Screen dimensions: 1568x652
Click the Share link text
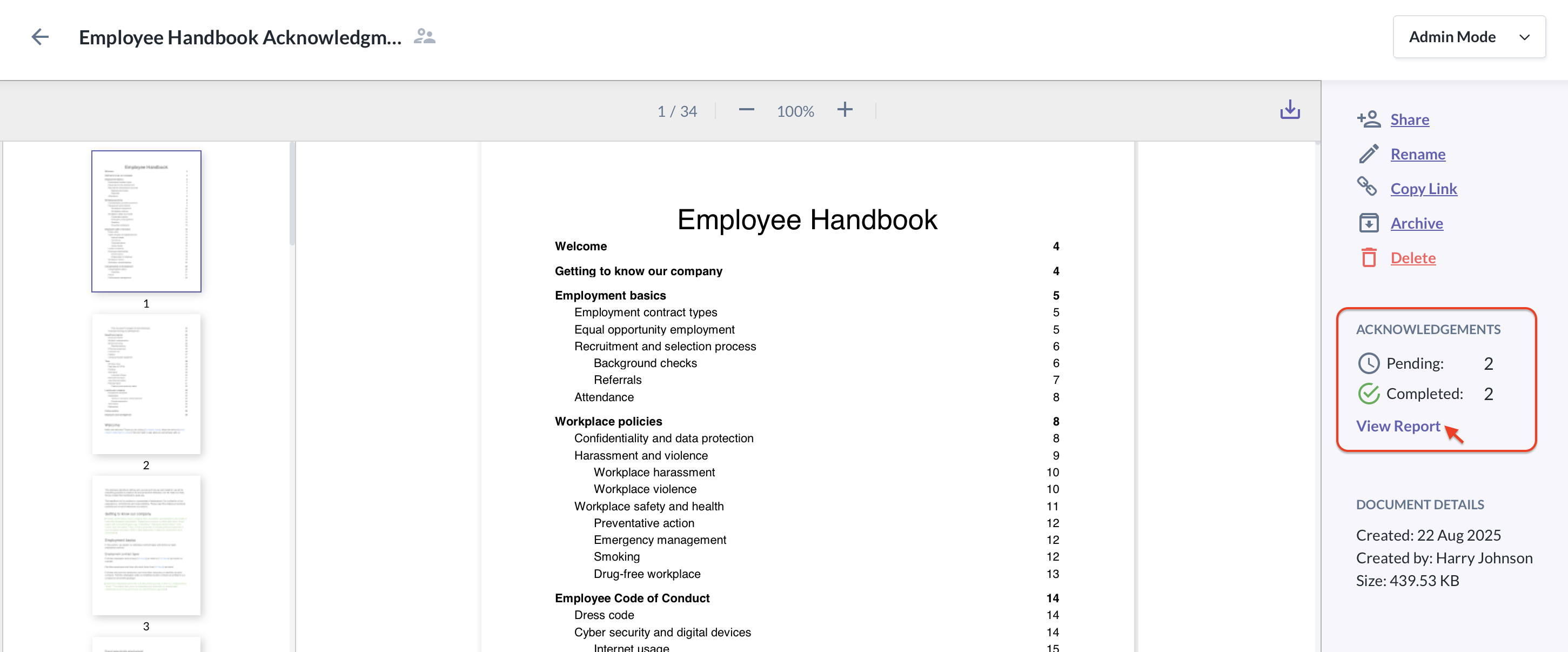tap(1409, 119)
